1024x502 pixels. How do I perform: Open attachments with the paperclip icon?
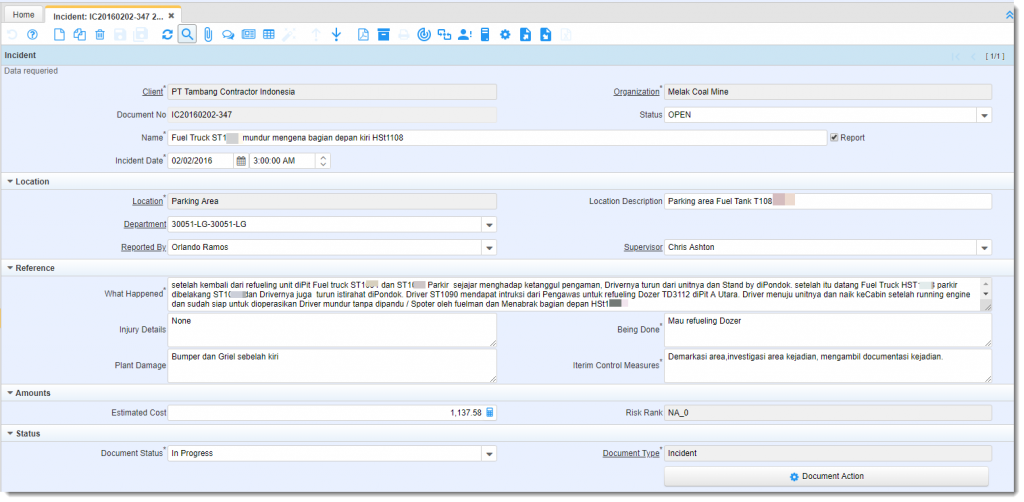pyautogui.click(x=208, y=35)
